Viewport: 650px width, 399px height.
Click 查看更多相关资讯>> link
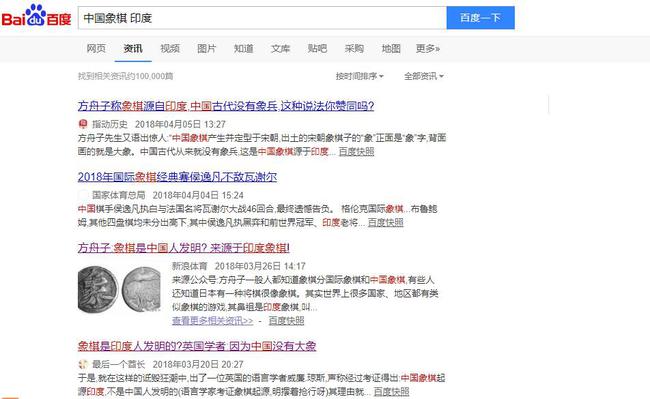click(x=213, y=321)
